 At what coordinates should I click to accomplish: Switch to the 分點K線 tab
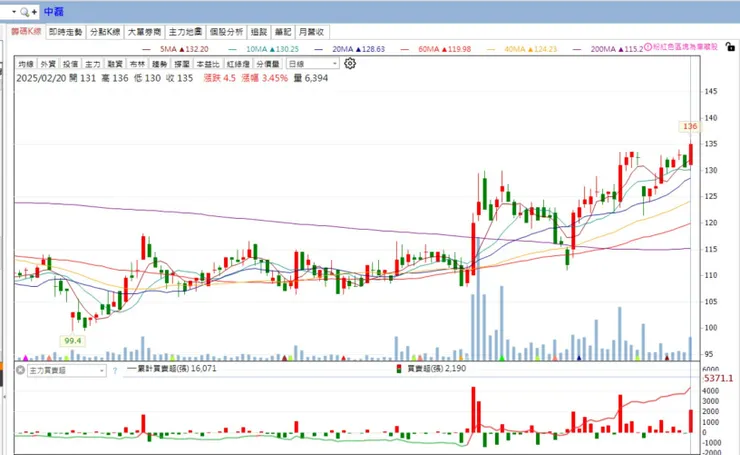(x=105, y=32)
